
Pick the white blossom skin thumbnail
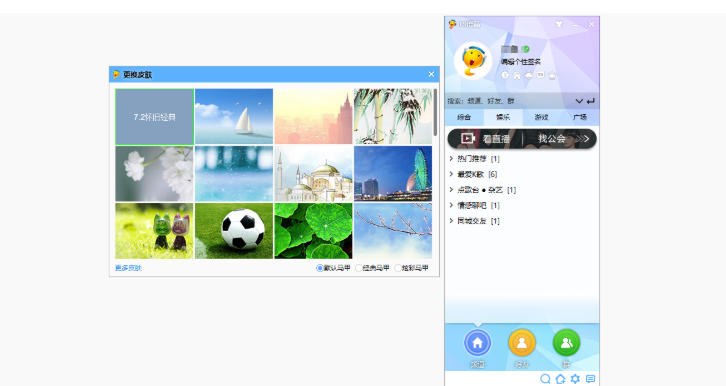point(155,174)
